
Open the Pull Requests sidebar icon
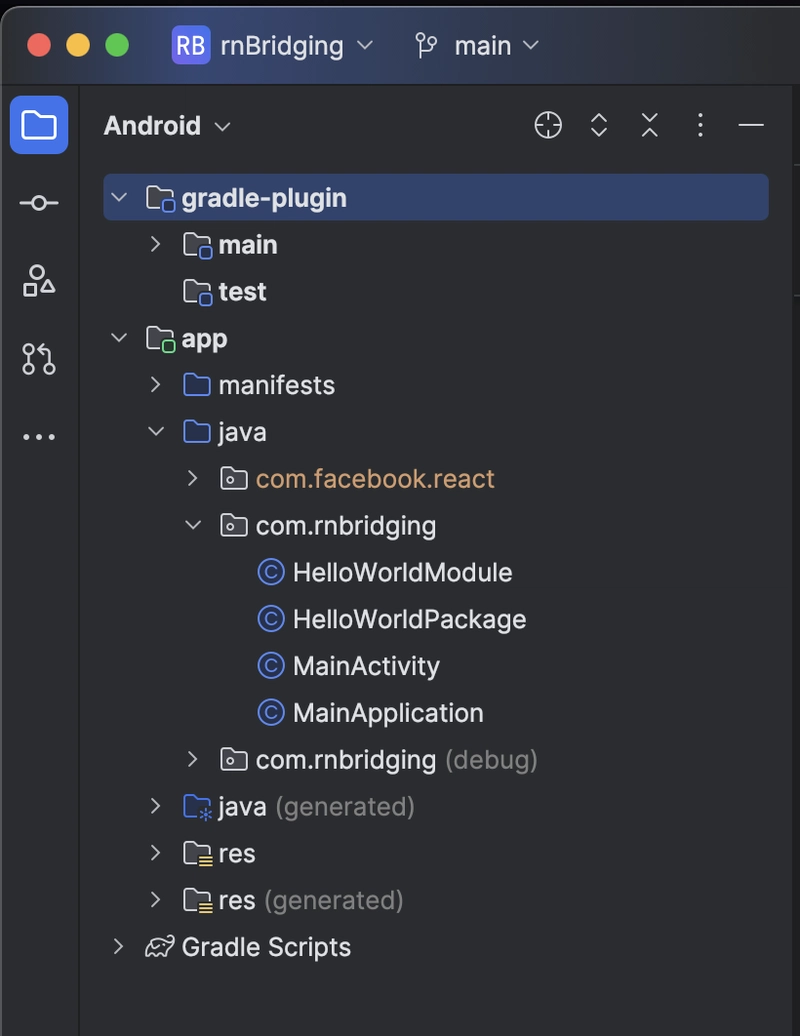click(39, 359)
